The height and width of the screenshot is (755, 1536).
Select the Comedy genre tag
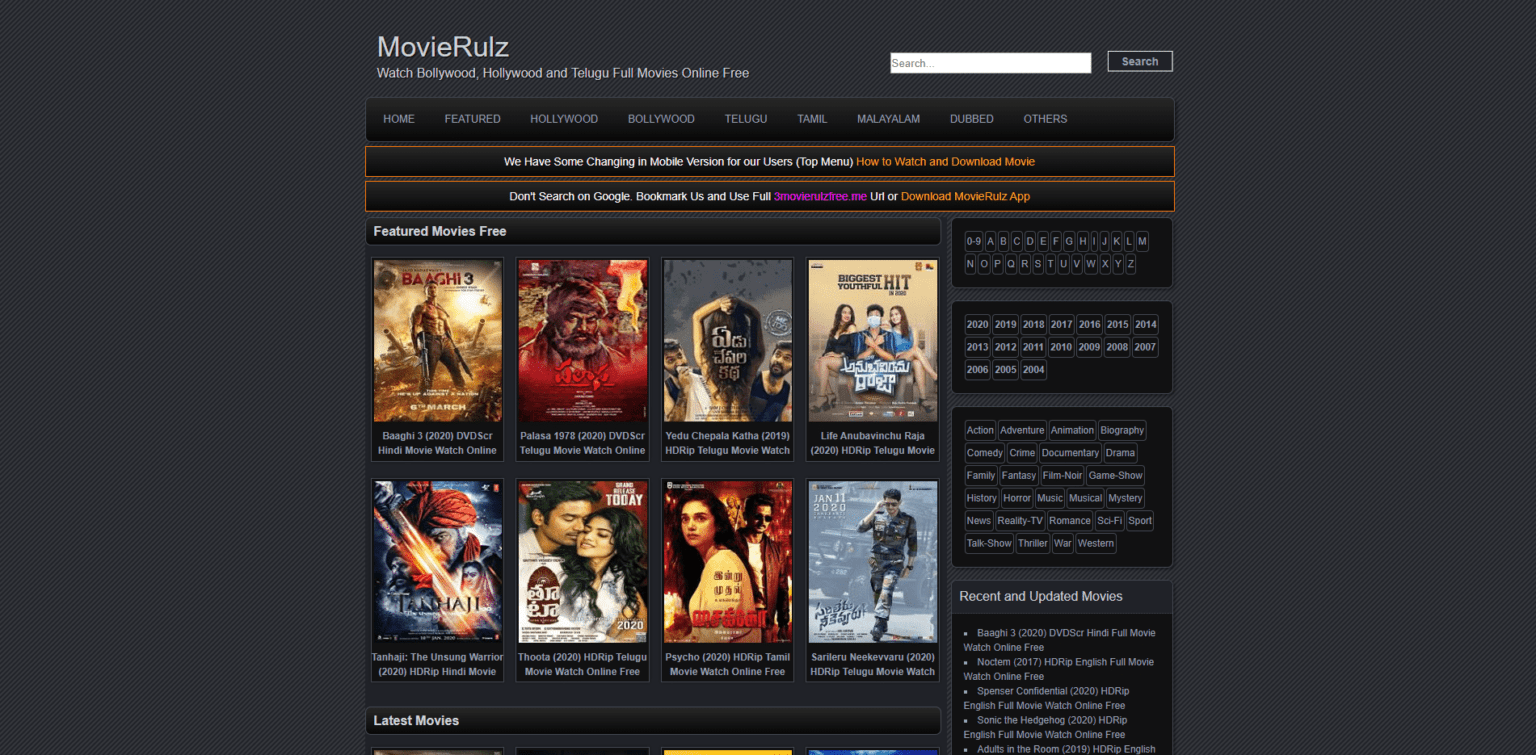click(985, 453)
